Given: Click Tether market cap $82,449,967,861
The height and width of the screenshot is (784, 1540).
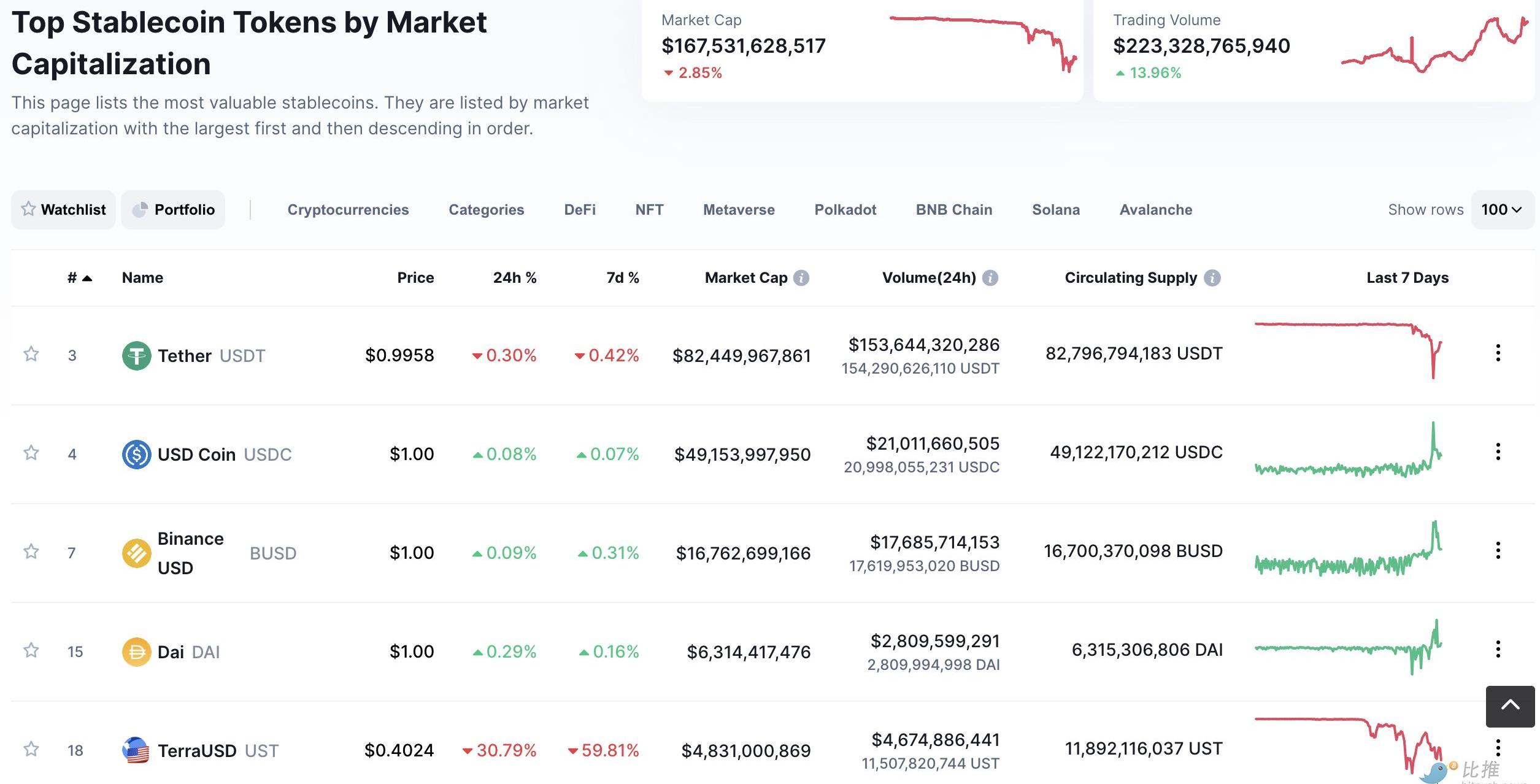Looking at the screenshot, I should pyautogui.click(x=742, y=356).
